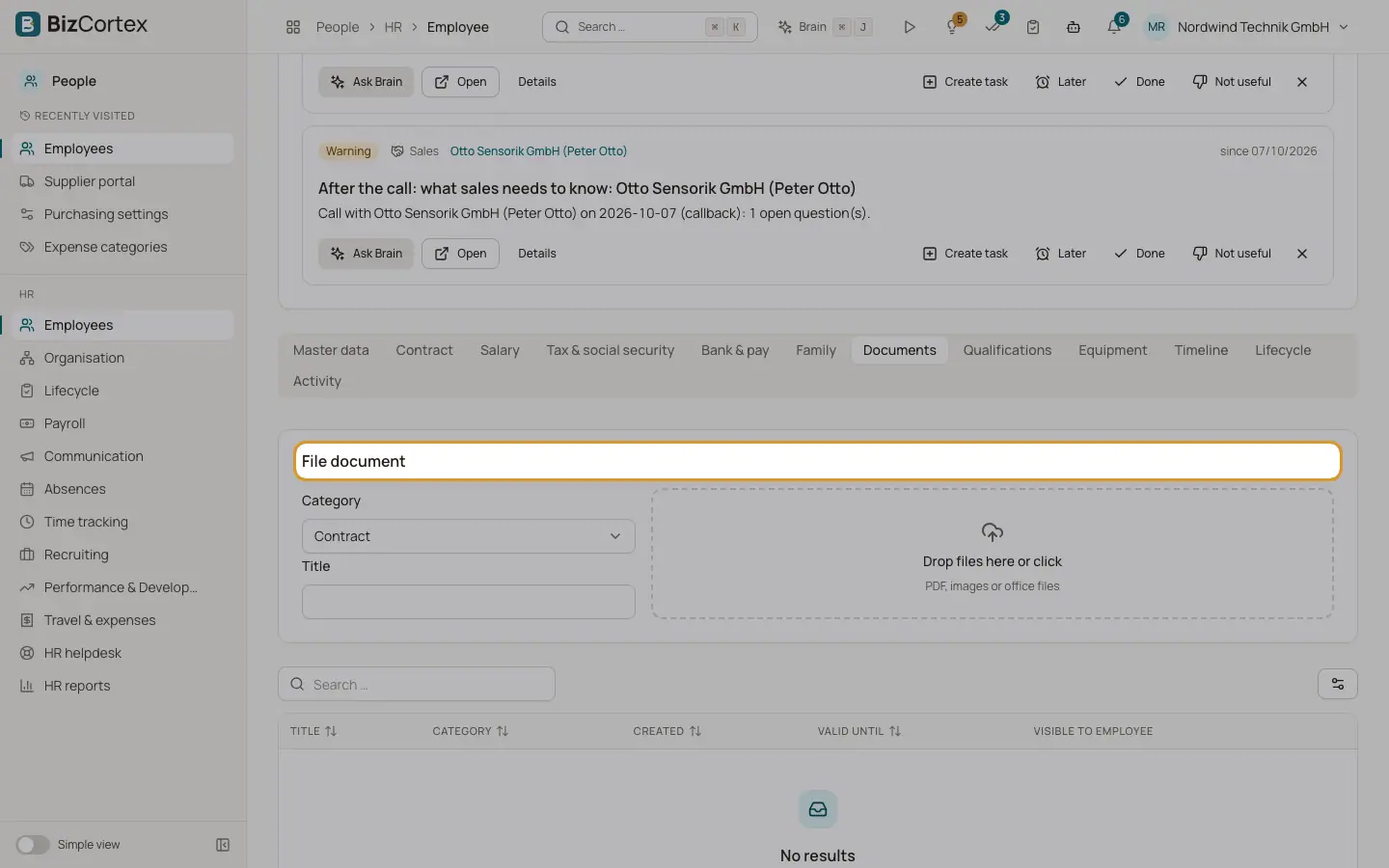Click Open button on Otto Sensorik card
This screenshot has height=868, width=1389.
(460, 254)
